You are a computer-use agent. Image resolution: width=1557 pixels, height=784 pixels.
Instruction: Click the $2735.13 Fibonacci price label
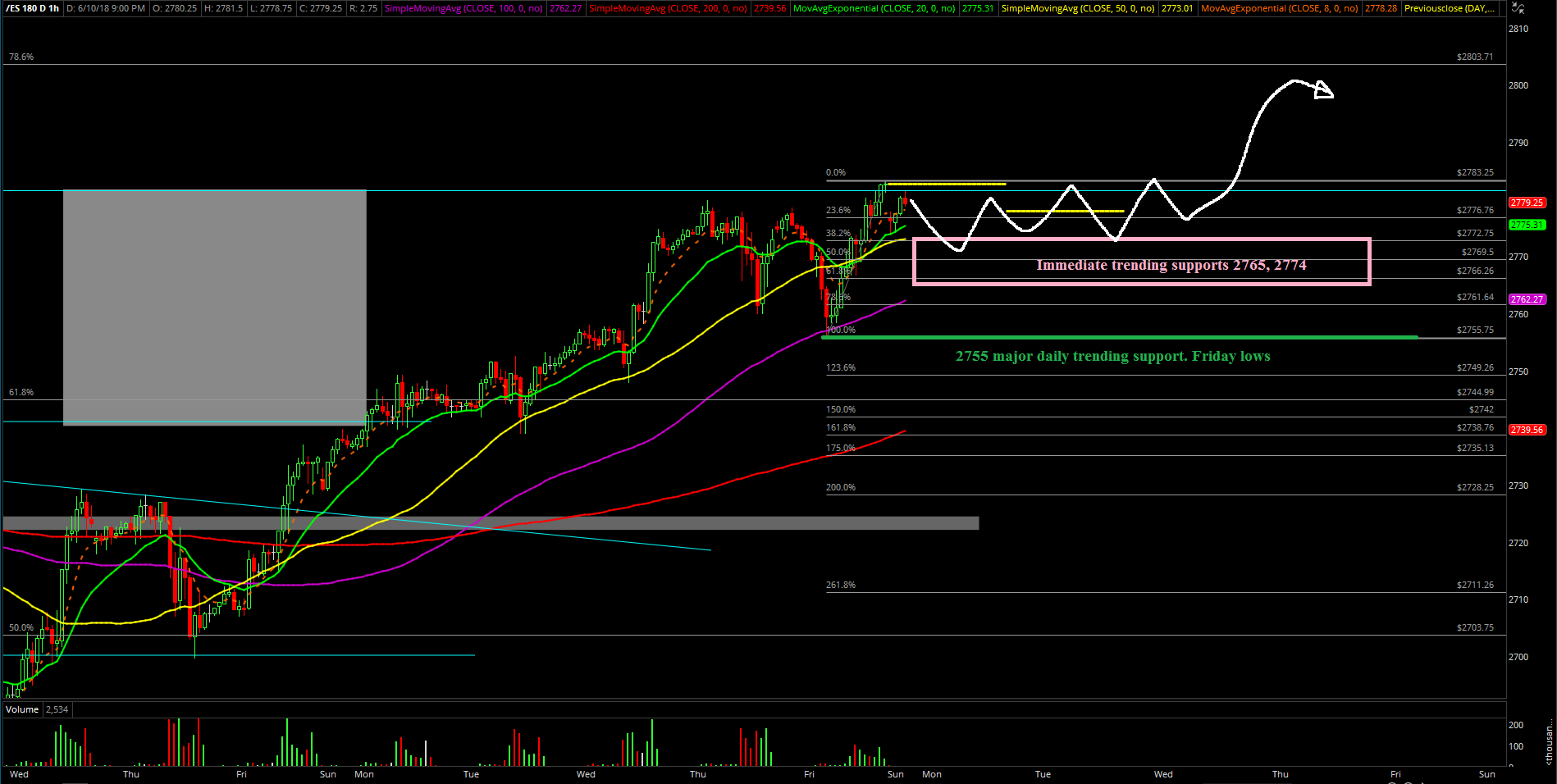(1475, 448)
